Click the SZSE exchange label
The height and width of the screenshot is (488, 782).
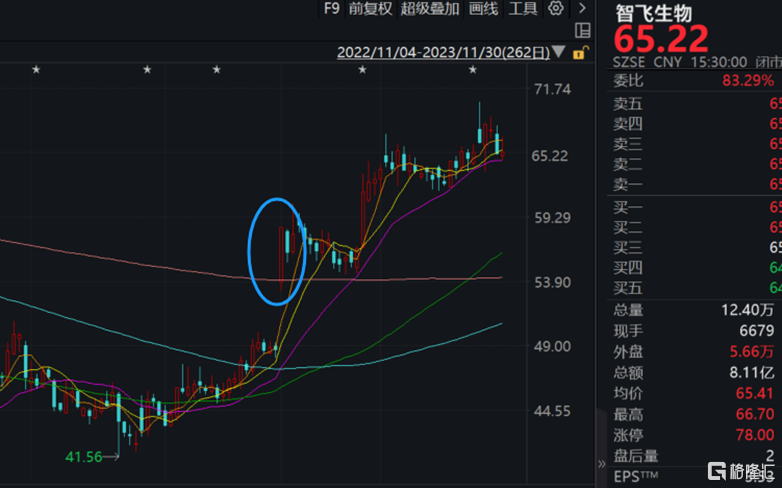629,62
